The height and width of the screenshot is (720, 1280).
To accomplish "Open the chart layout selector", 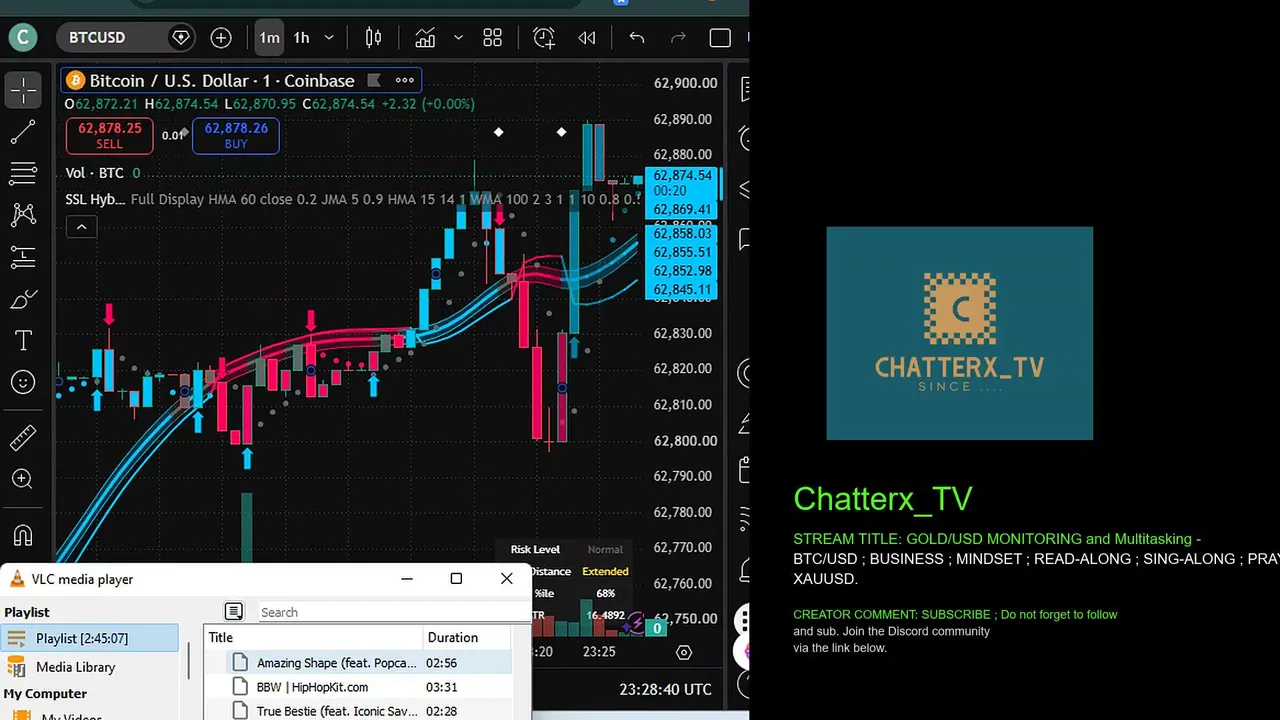I will tap(720, 38).
